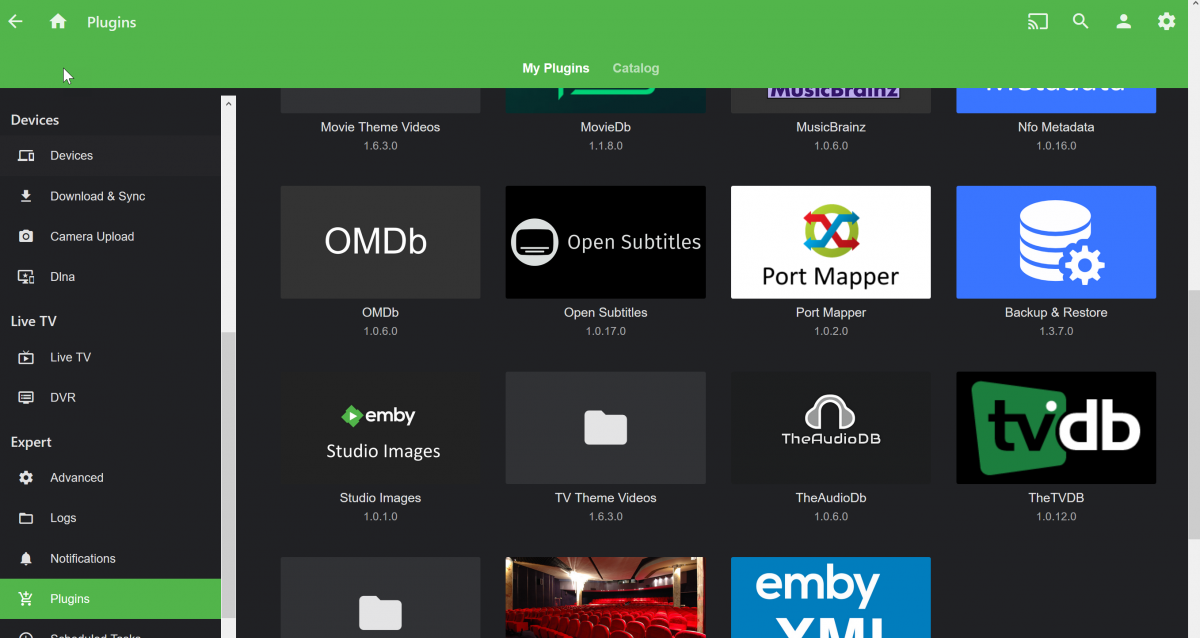Click the sidebar scrollbar thumb
1200x638 pixels.
coord(228,475)
